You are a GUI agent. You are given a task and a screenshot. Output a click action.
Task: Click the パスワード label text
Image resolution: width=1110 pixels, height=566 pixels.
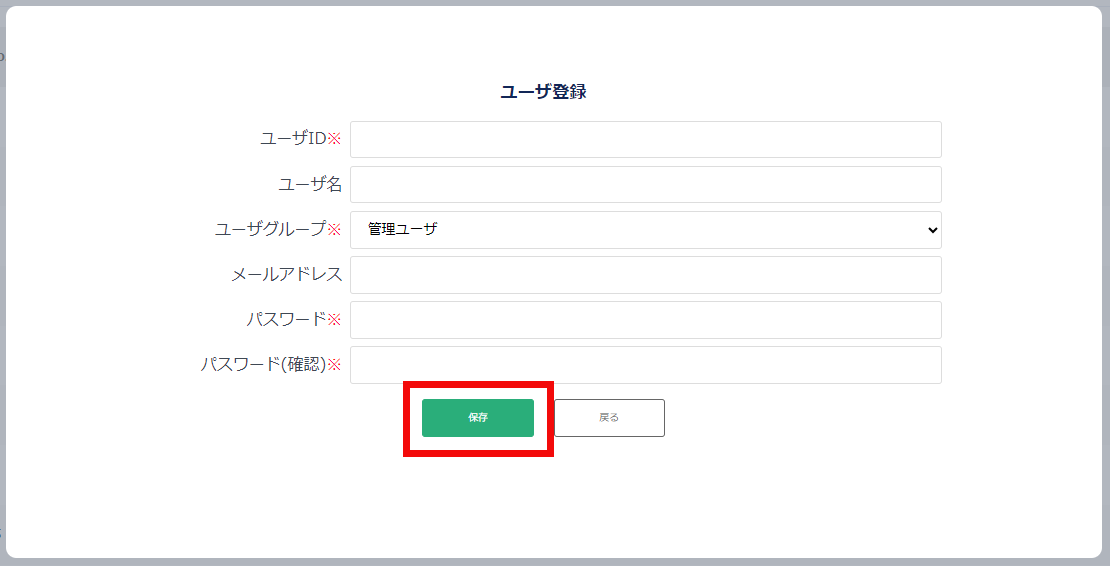286,319
